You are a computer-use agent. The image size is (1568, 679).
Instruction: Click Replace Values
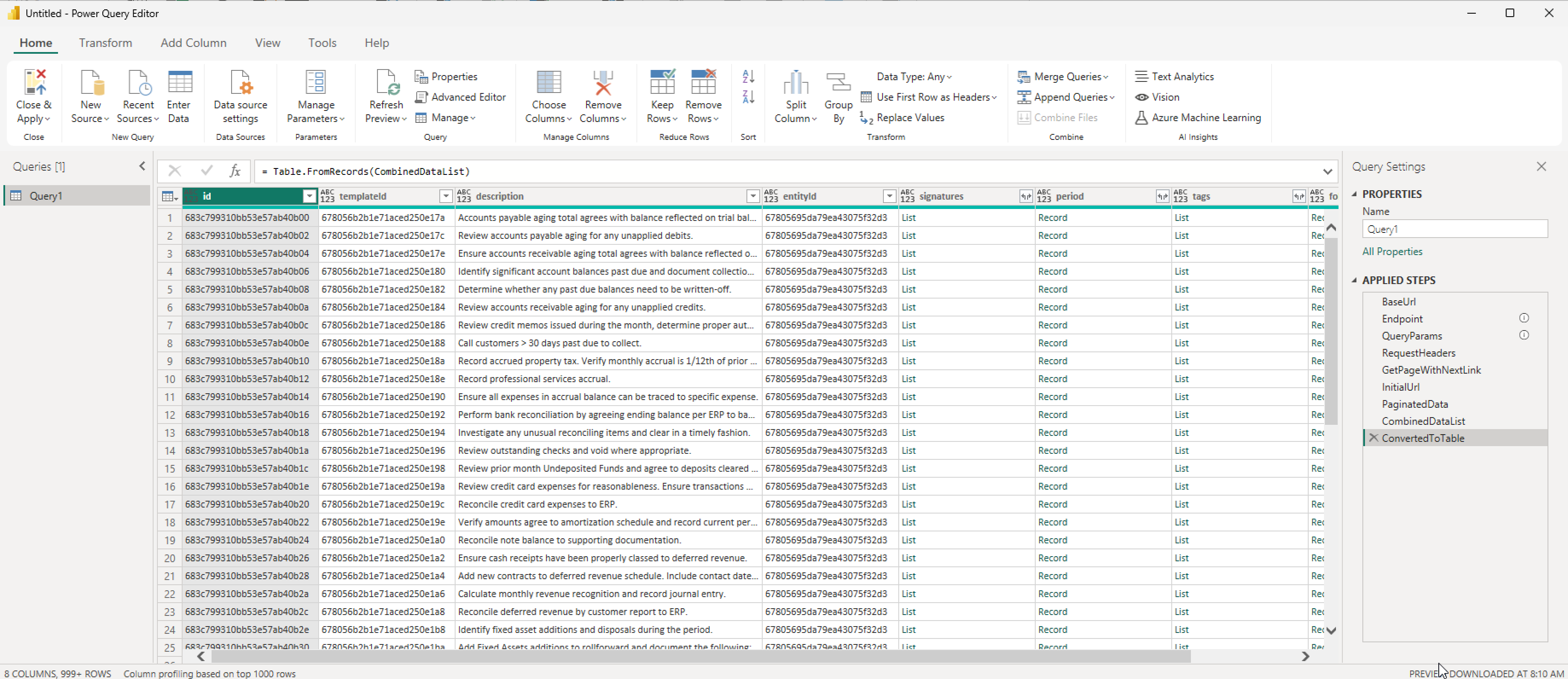click(x=902, y=118)
